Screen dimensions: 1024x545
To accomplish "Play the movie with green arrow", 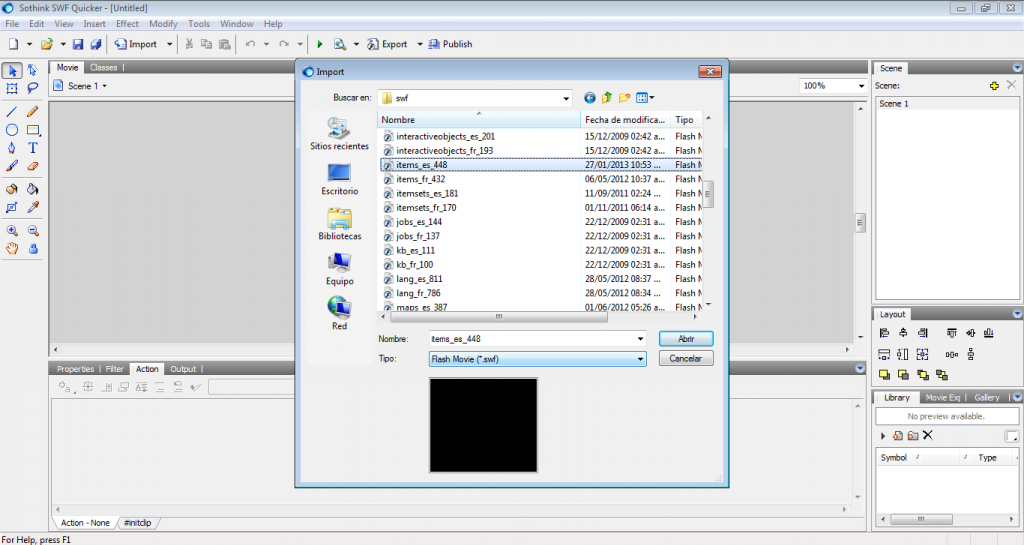I will pyautogui.click(x=319, y=44).
